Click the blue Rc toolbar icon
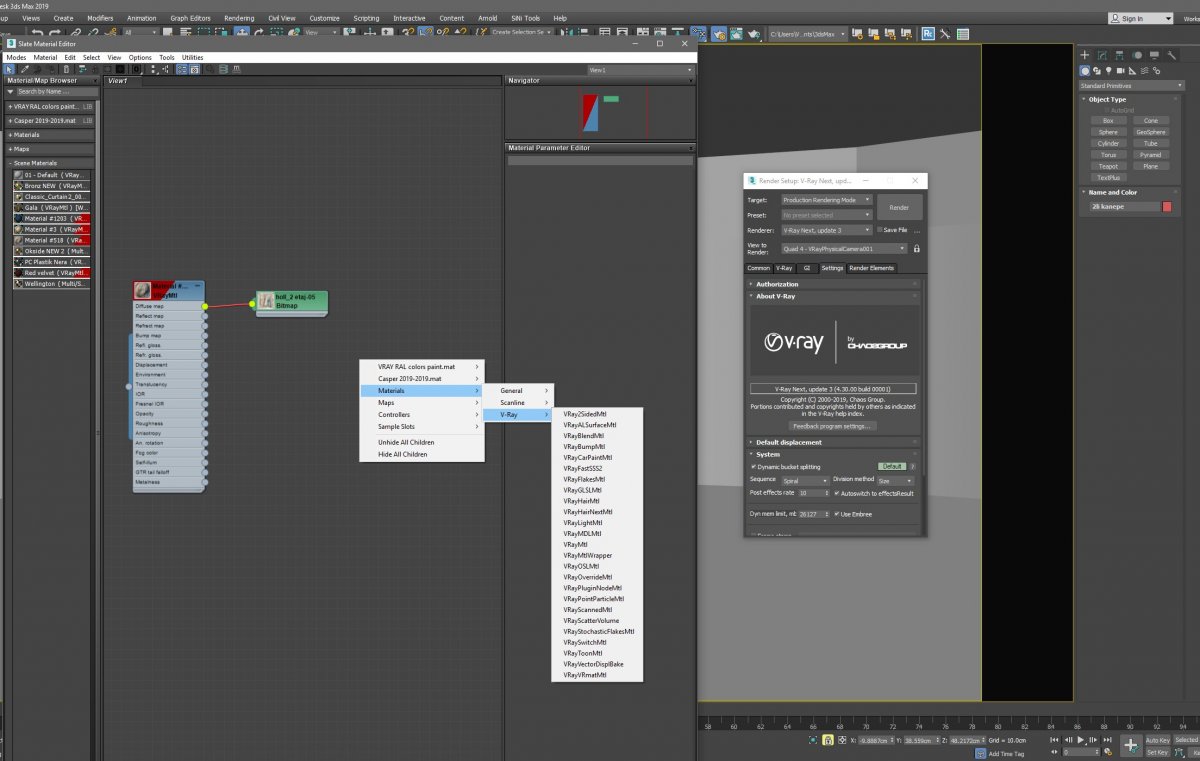Screen dimensions: 1200x761 pyautogui.click(x=928, y=33)
